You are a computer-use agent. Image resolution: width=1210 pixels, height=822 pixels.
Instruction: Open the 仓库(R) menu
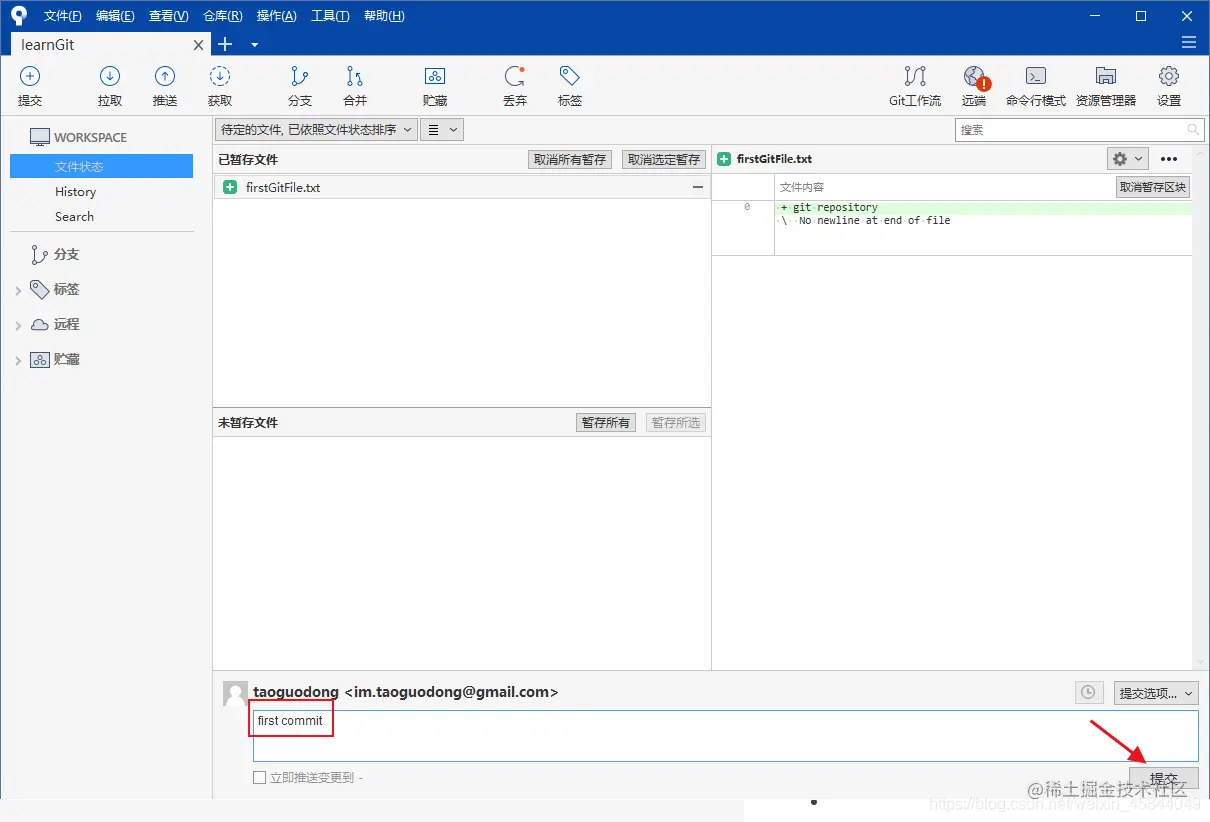pyautogui.click(x=222, y=16)
